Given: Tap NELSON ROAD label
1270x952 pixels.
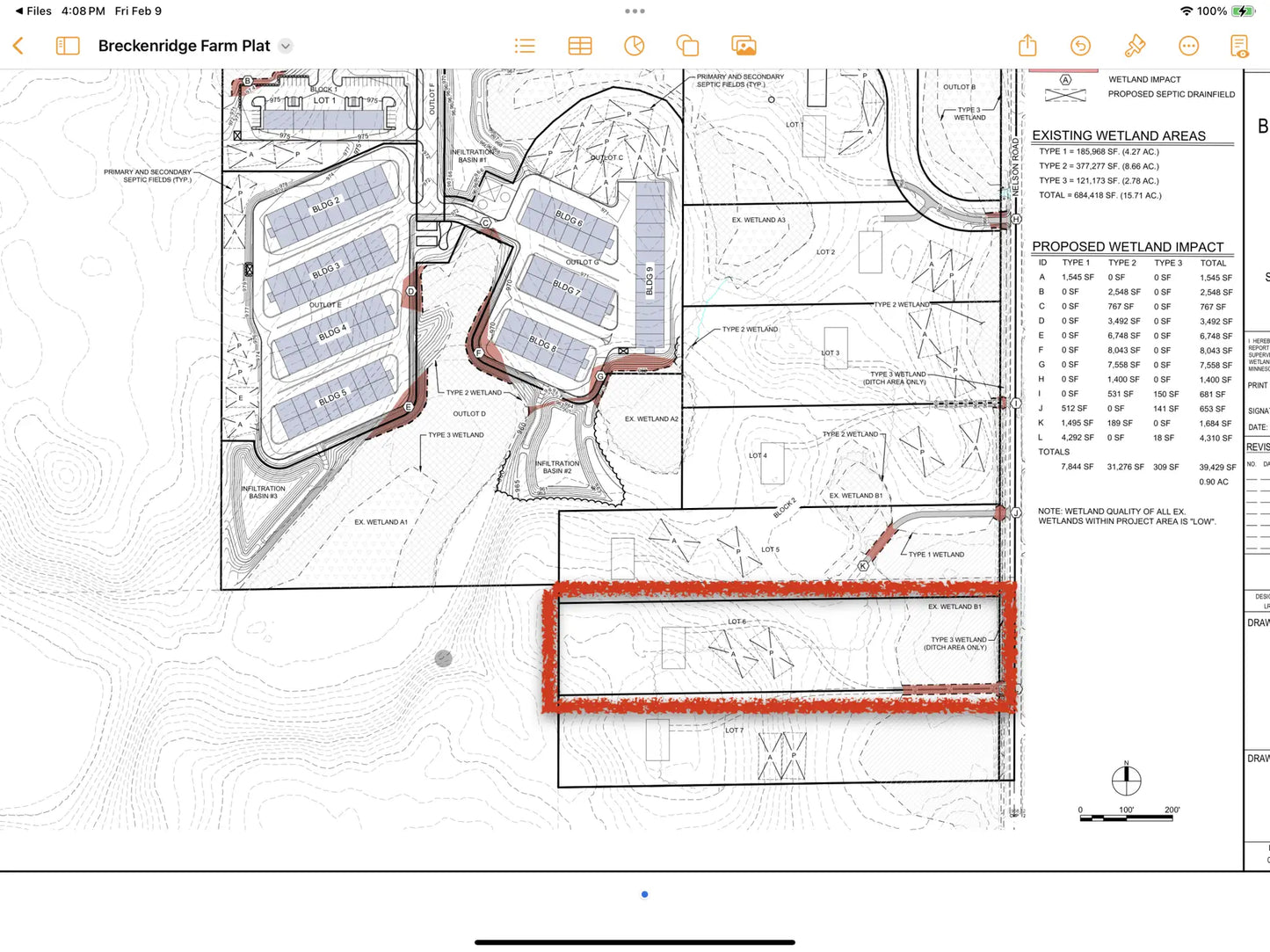Looking at the screenshot, I should point(1015,167).
